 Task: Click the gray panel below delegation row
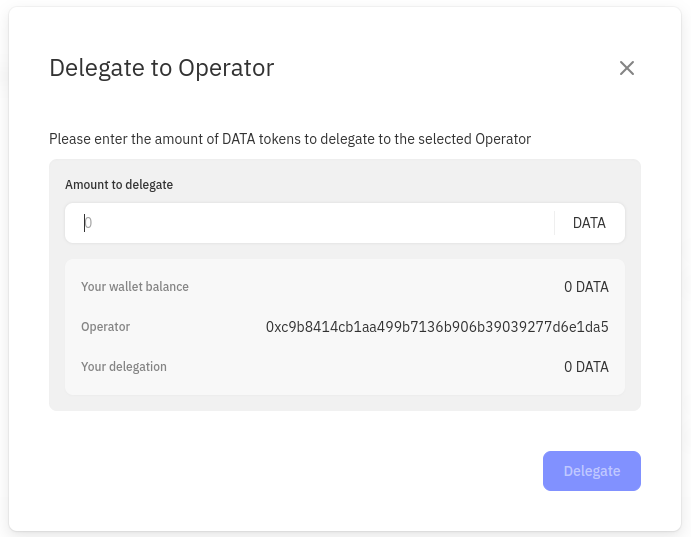click(344, 402)
